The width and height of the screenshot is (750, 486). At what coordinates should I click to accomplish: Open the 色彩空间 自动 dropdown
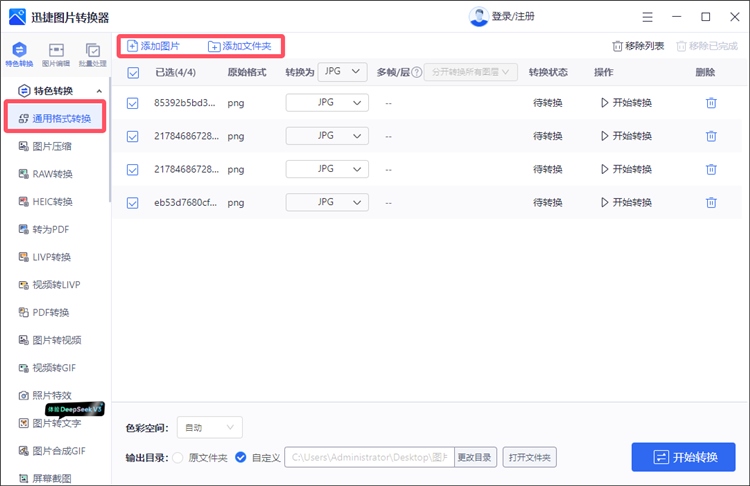(210, 427)
